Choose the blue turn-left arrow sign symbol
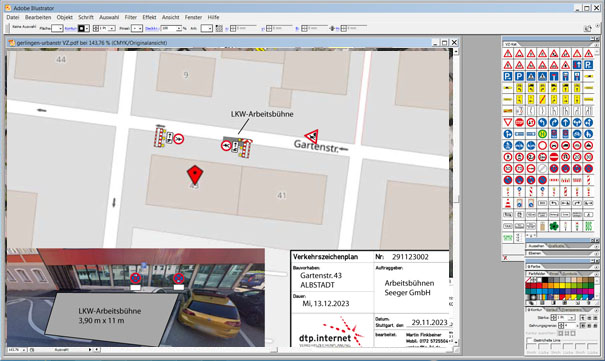 [542, 122]
